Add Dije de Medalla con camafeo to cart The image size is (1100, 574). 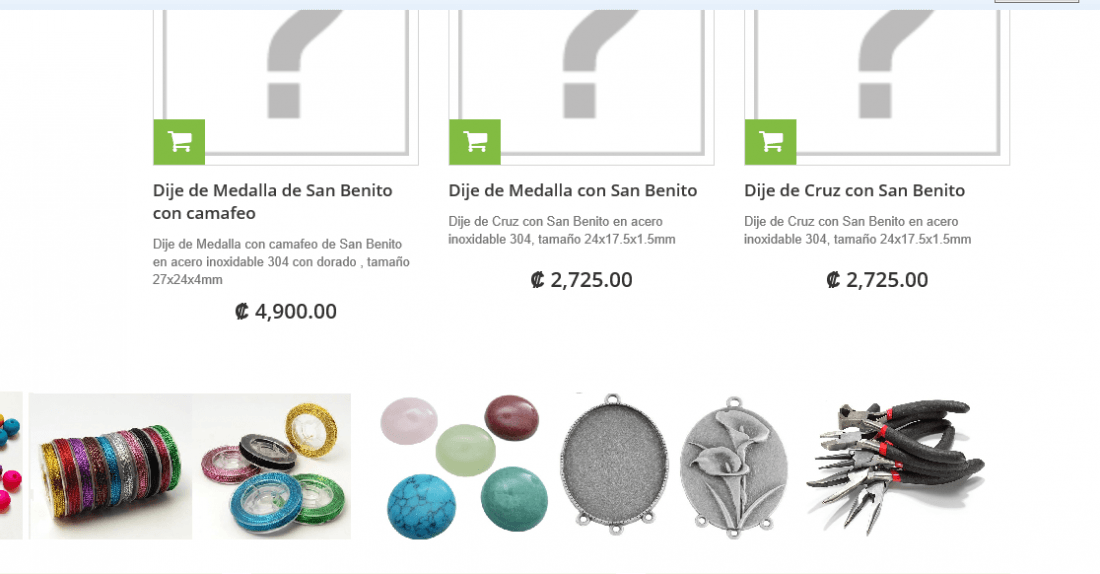click(x=179, y=142)
